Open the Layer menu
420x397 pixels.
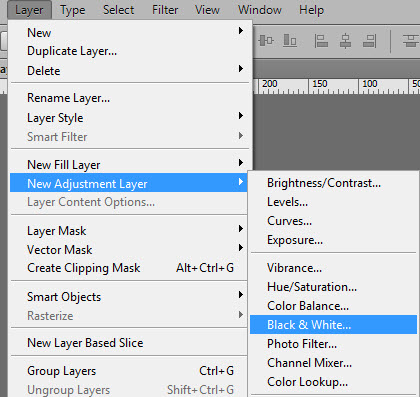[29, 10]
